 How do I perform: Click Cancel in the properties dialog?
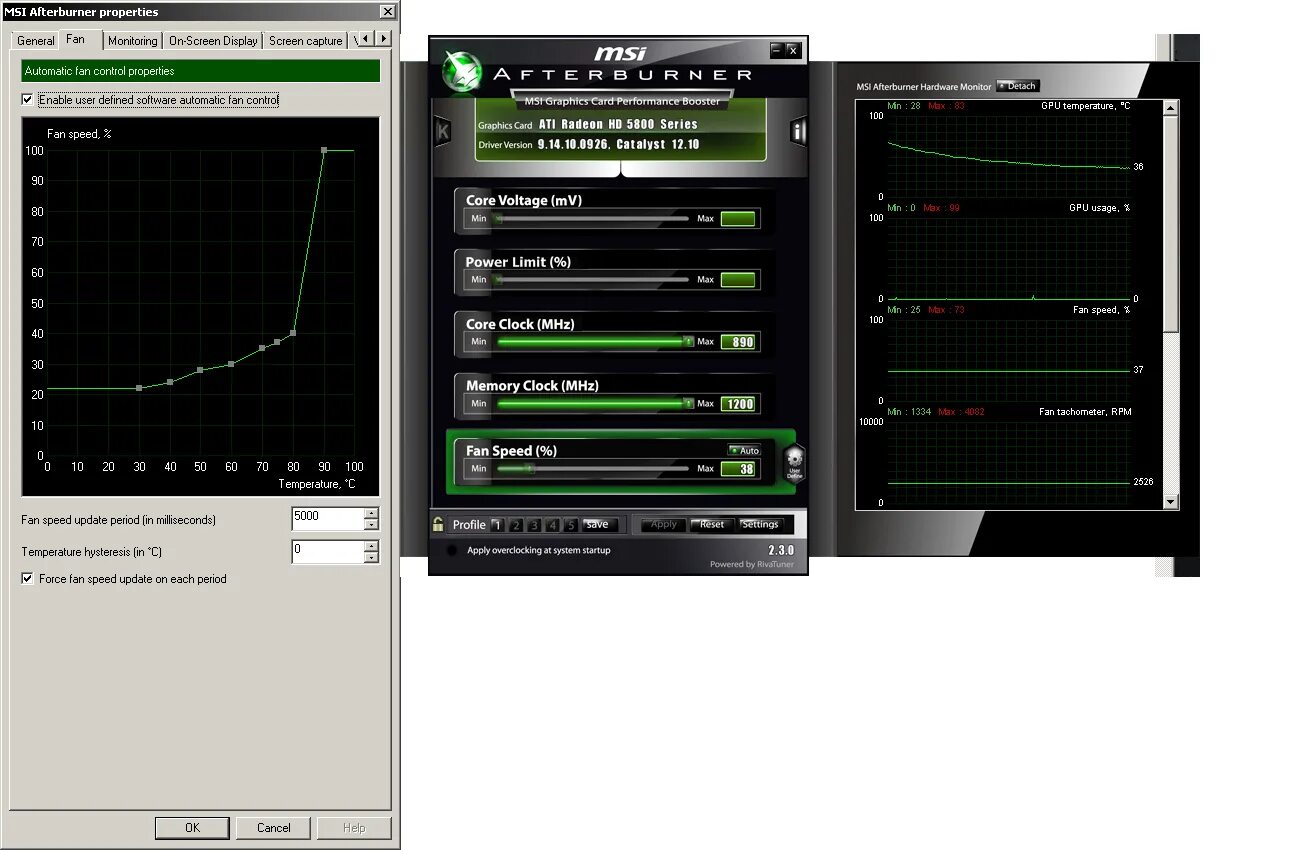point(273,827)
